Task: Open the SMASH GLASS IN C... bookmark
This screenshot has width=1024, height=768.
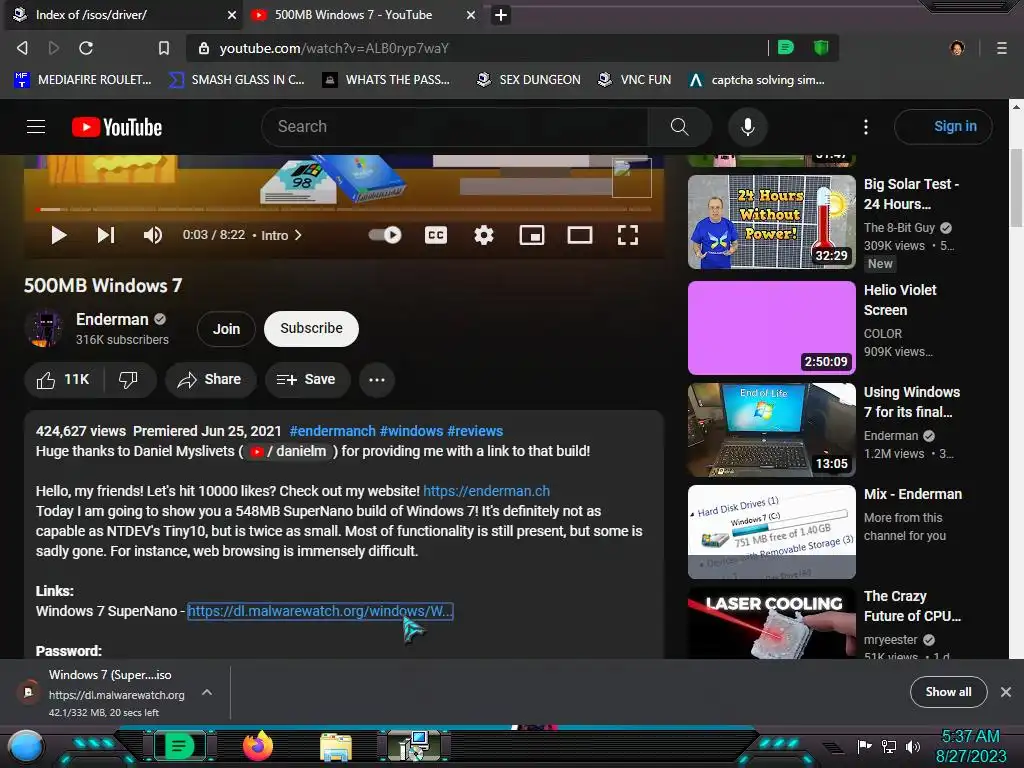Action: [x=236, y=80]
